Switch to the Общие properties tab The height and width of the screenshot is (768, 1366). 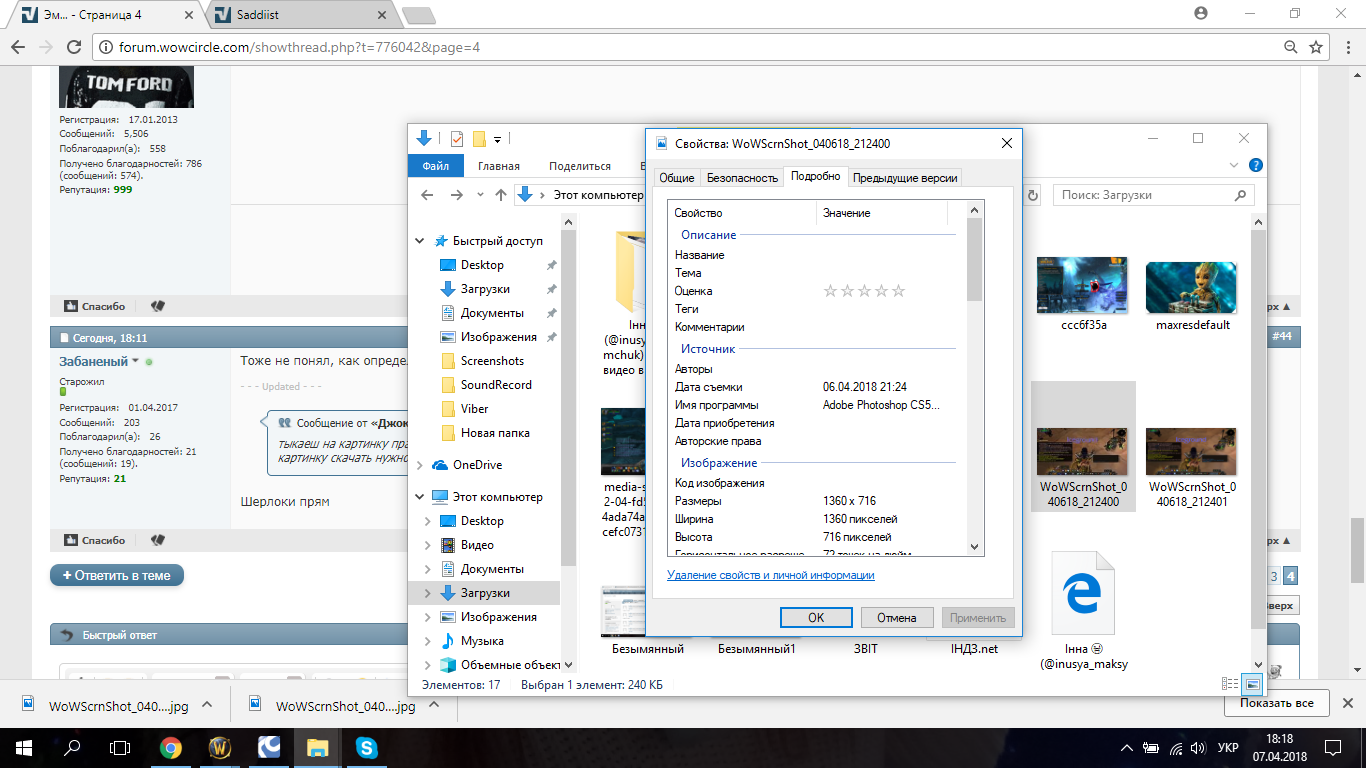[x=676, y=177]
